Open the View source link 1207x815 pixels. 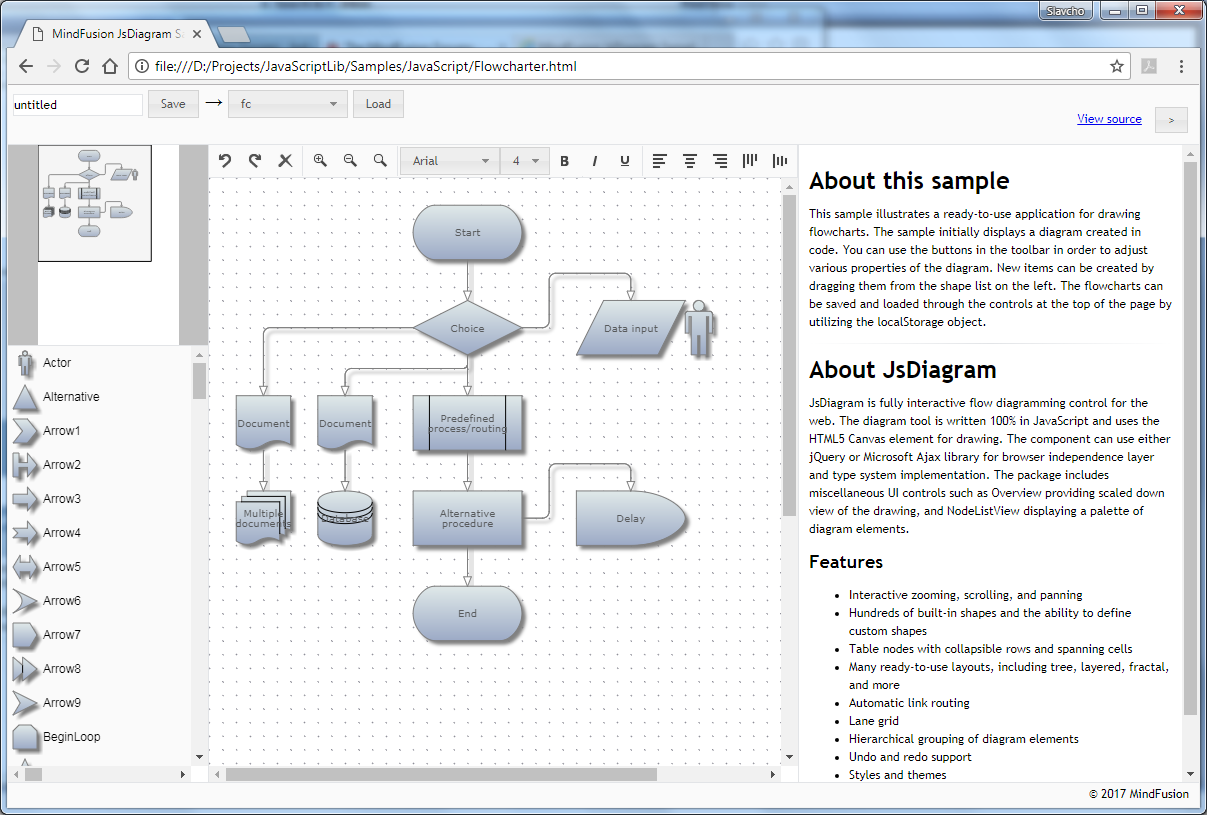coord(1109,119)
